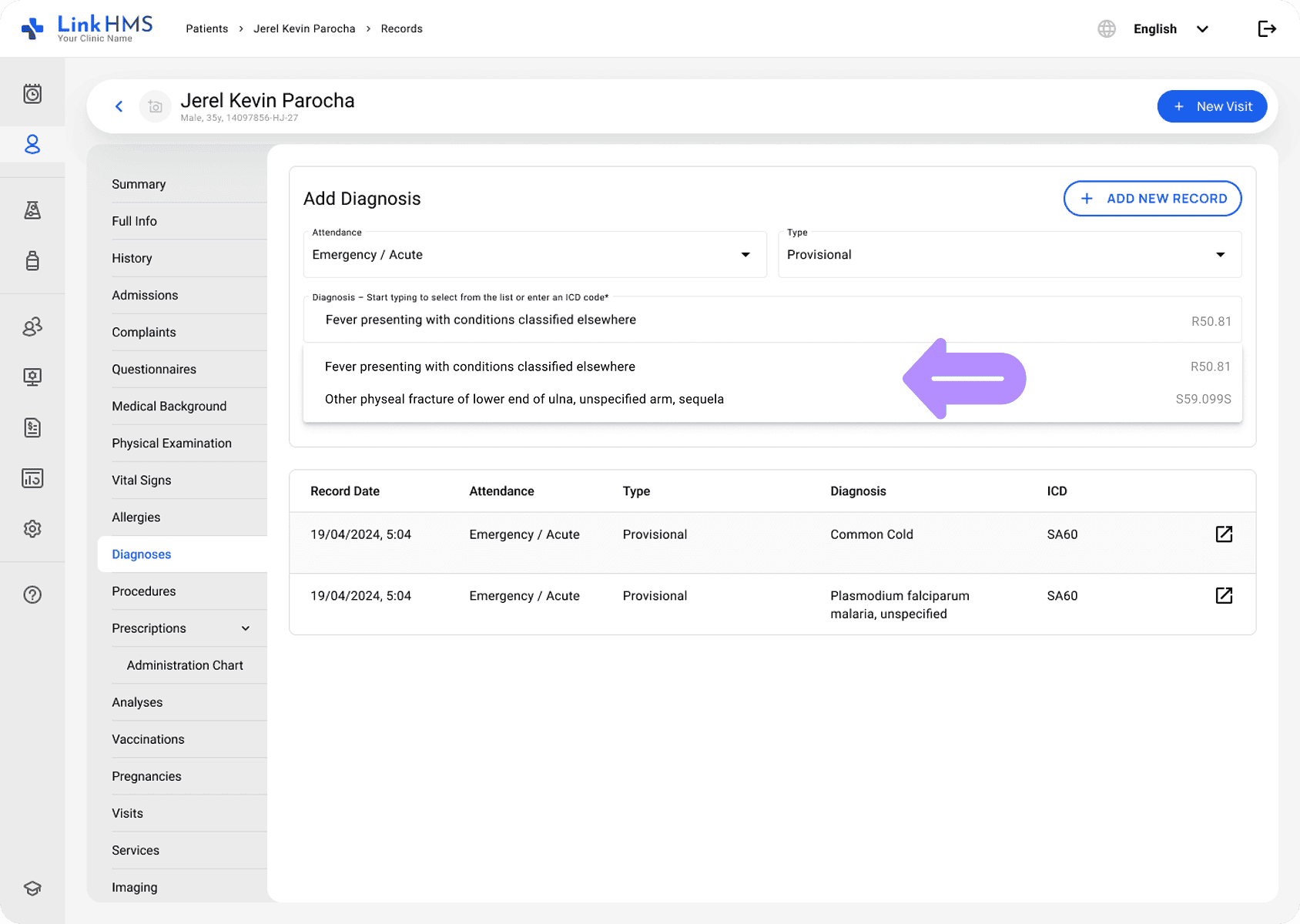The image size is (1300, 924).
Task: Select Fever presenting suggestion R50.81 in list
Action: [772, 367]
